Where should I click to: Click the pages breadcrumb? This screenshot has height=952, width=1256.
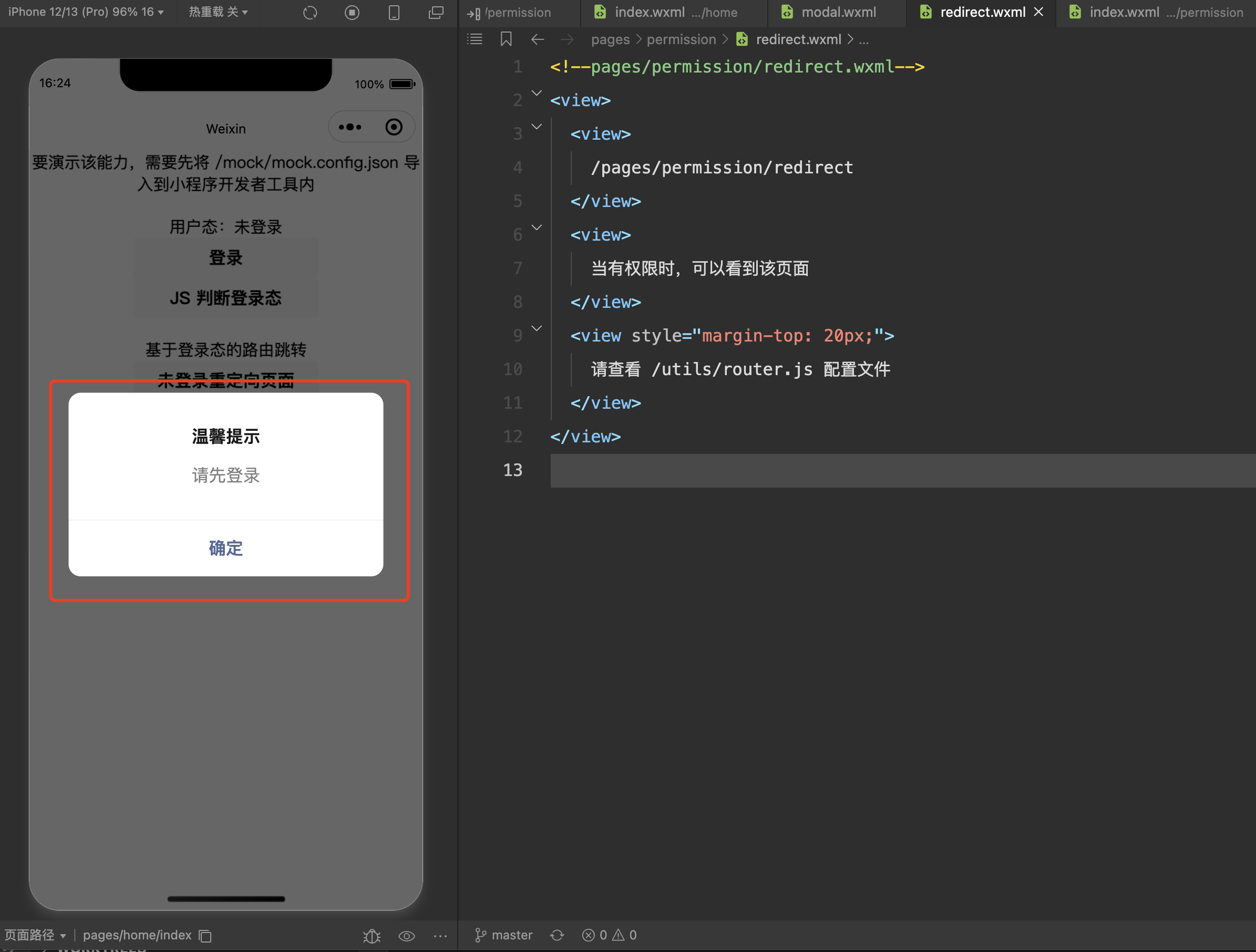[x=610, y=40]
